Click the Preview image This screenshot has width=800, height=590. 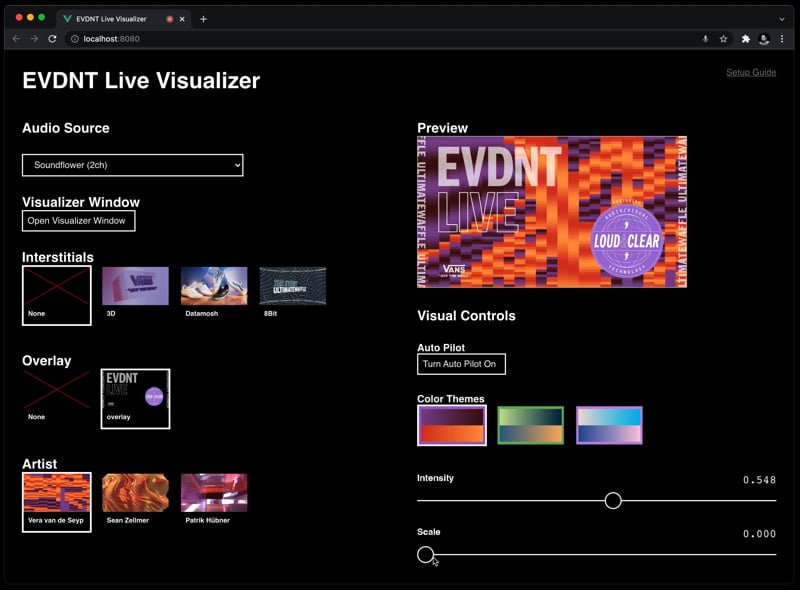tap(552, 212)
